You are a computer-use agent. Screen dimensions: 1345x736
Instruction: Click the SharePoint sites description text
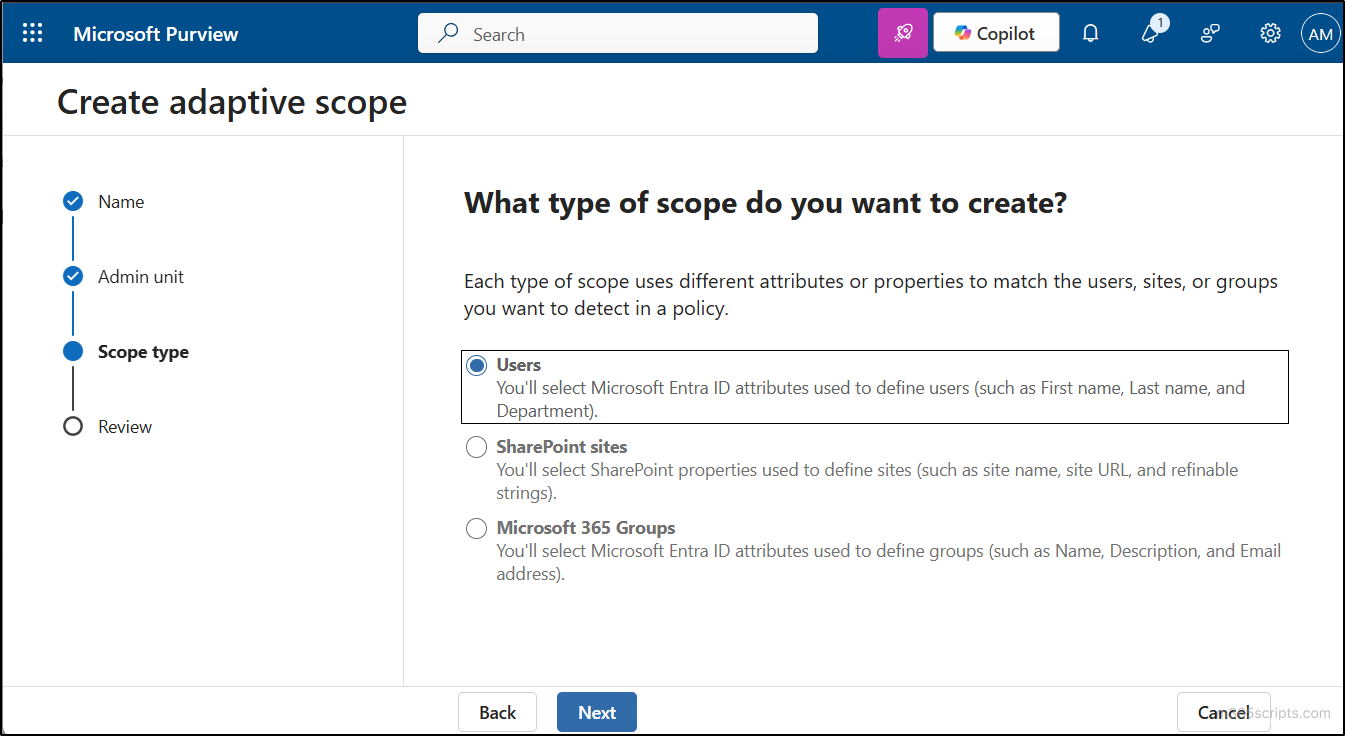[867, 481]
